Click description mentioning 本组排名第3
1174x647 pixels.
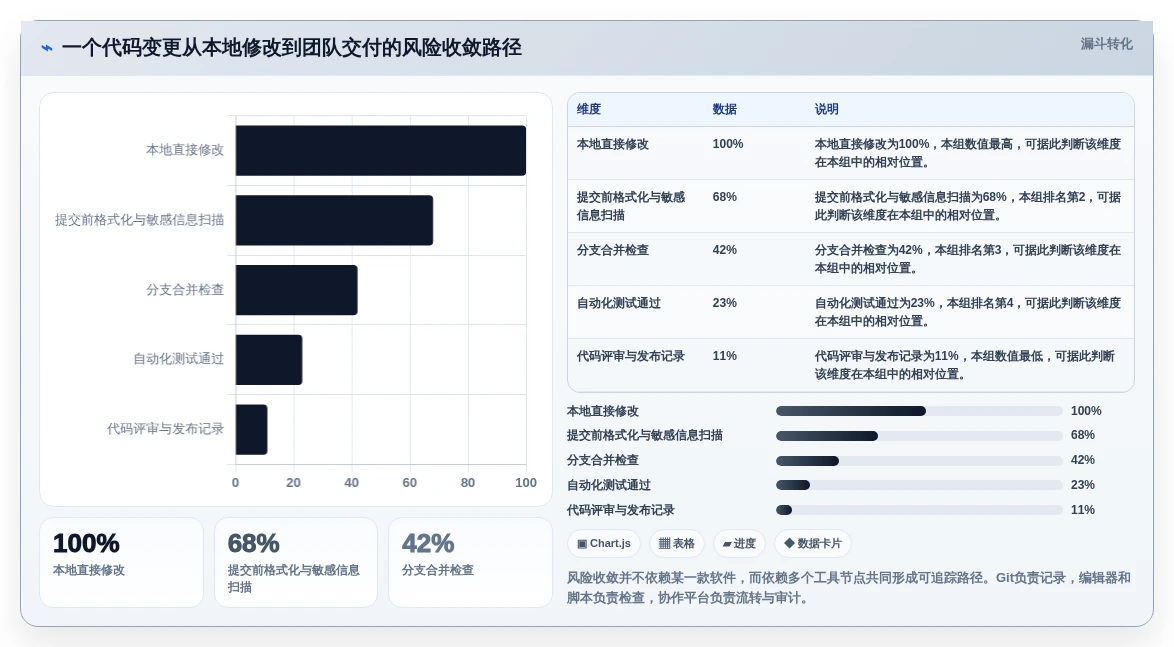[x=967, y=259]
